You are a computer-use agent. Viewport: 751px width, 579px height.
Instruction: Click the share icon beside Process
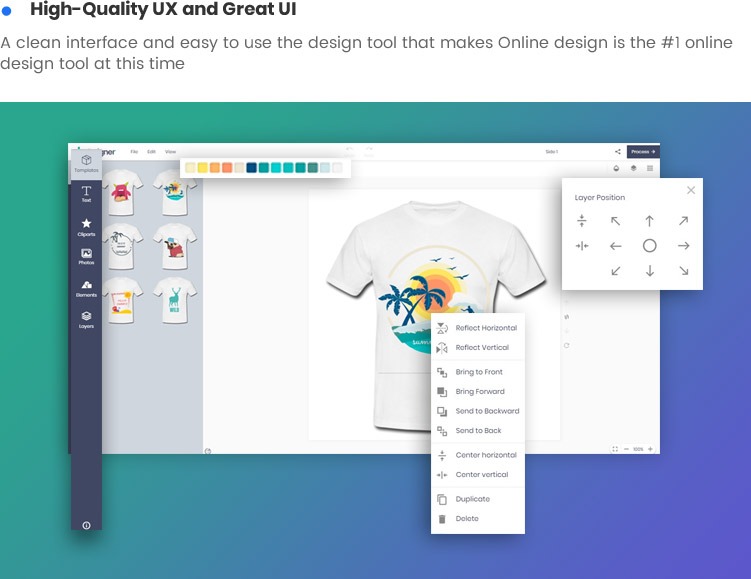coord(618,152)
